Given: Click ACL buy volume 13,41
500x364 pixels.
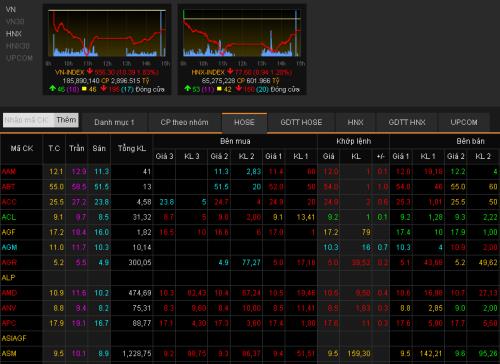Looking at the screenshot, I should click(x=306, y=217).
